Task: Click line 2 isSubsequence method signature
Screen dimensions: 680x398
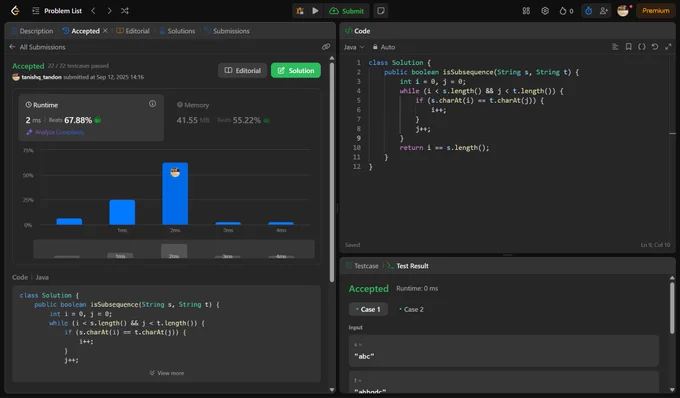Action: coord(481,72)
